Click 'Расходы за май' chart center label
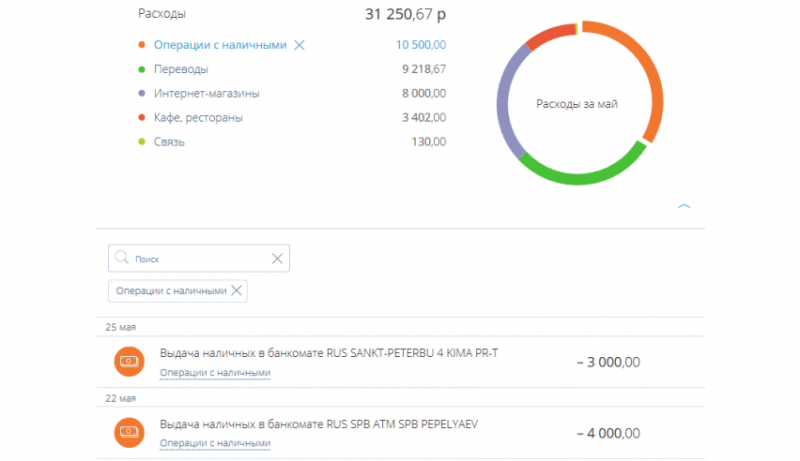Screen dimensions: 800x461 (x=577, y=104)
